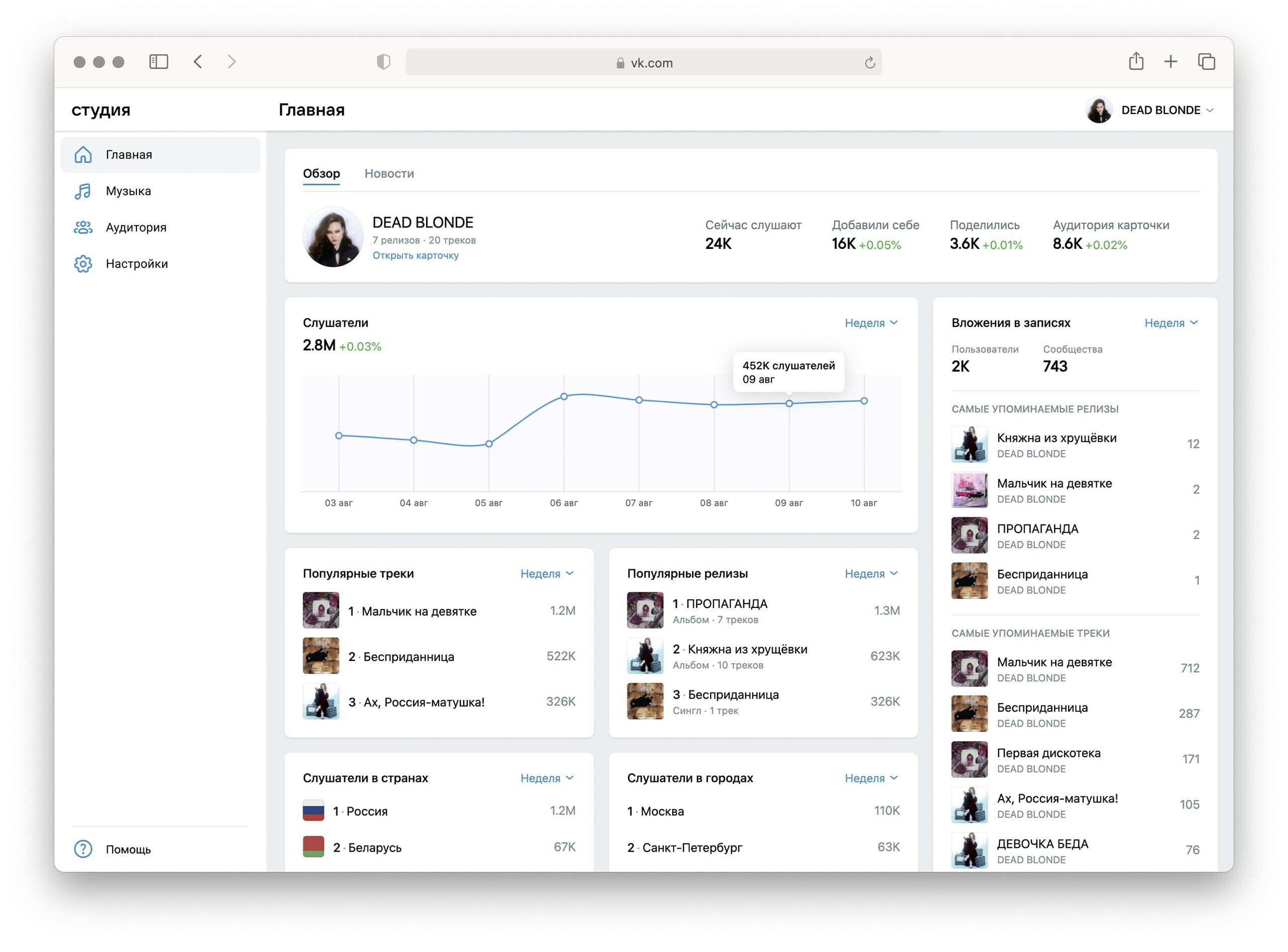Viewport: 1288px width, 952px height.
Task: Click the Аудитория карточки 8.6K stat
Action: click(x=1111, y=234)
